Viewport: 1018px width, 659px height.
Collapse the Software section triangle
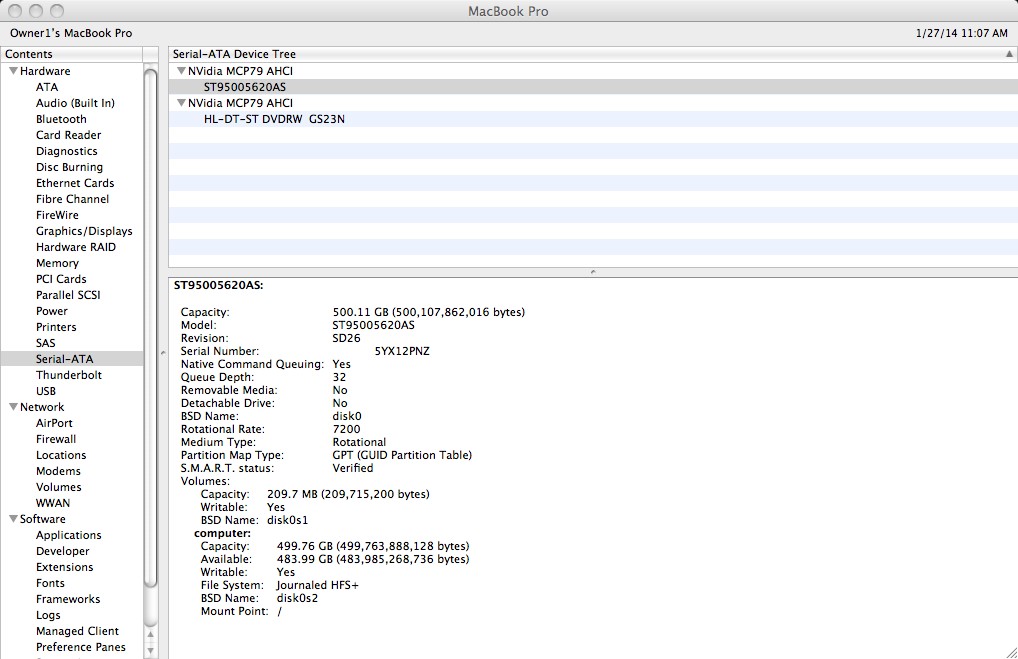pyautogui.click(x=13, y=519)
